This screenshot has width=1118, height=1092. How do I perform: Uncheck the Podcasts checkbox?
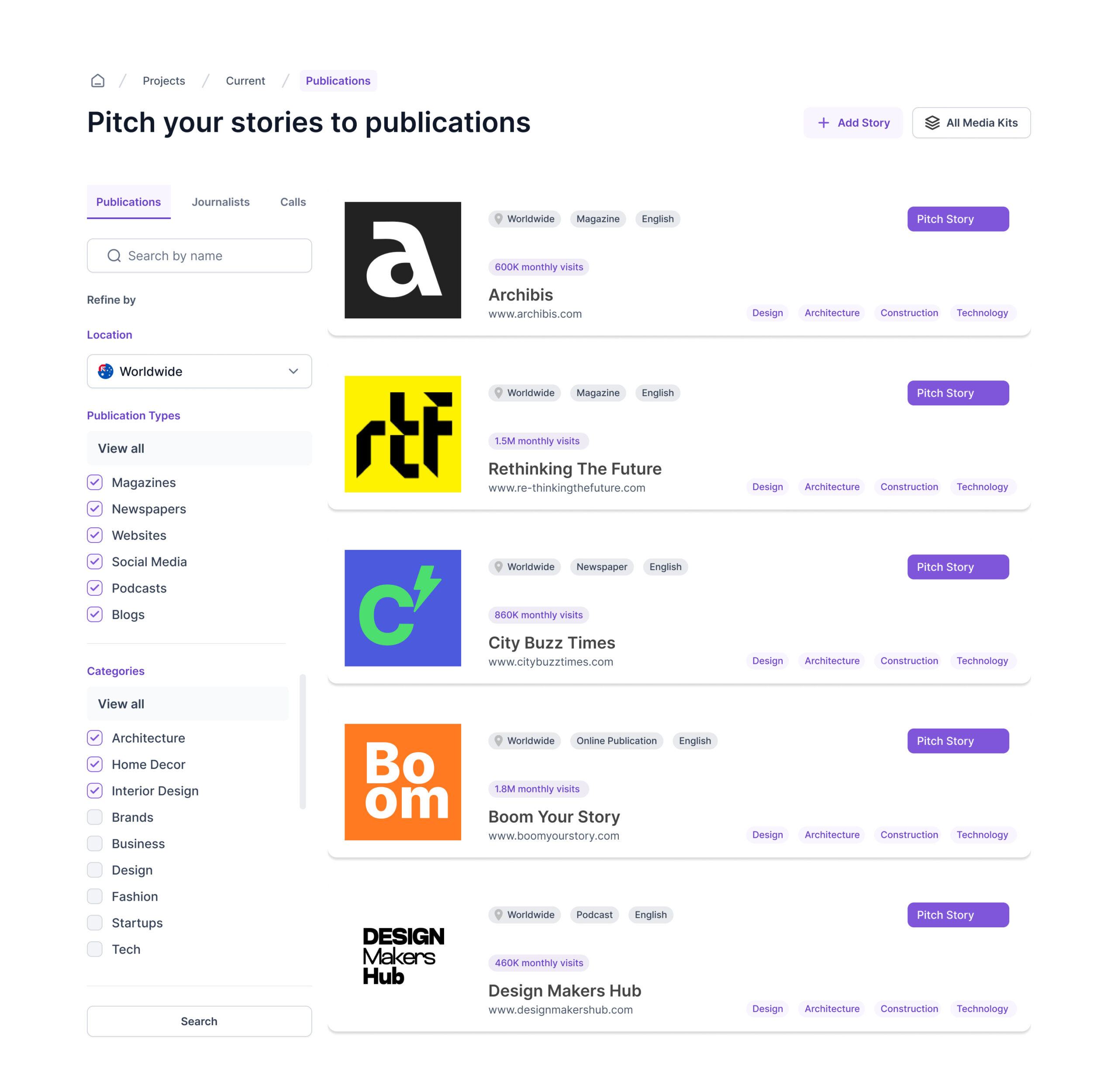pyautogui.click(x=95, y=588)
